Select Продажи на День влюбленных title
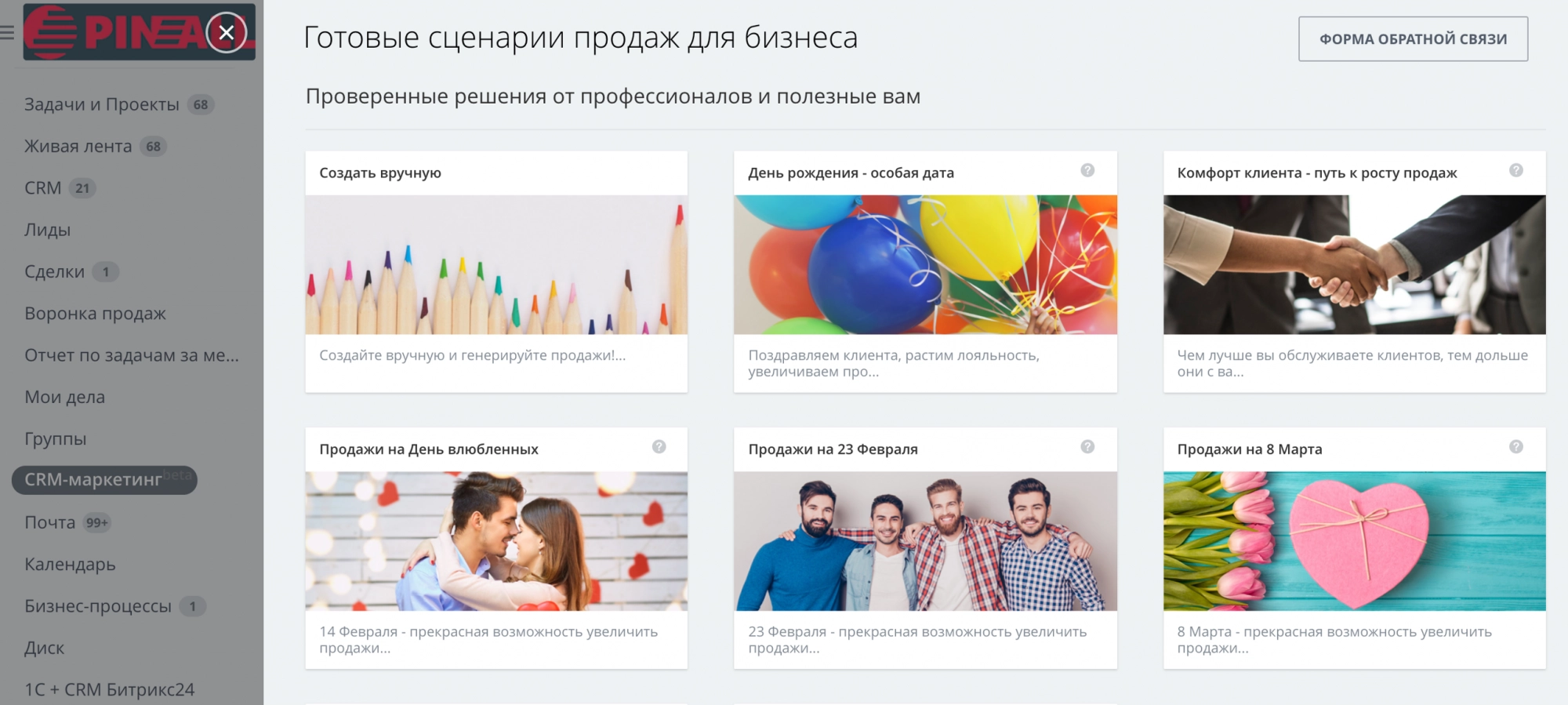This screenshot has height=705, width=1568. (429, 449)
